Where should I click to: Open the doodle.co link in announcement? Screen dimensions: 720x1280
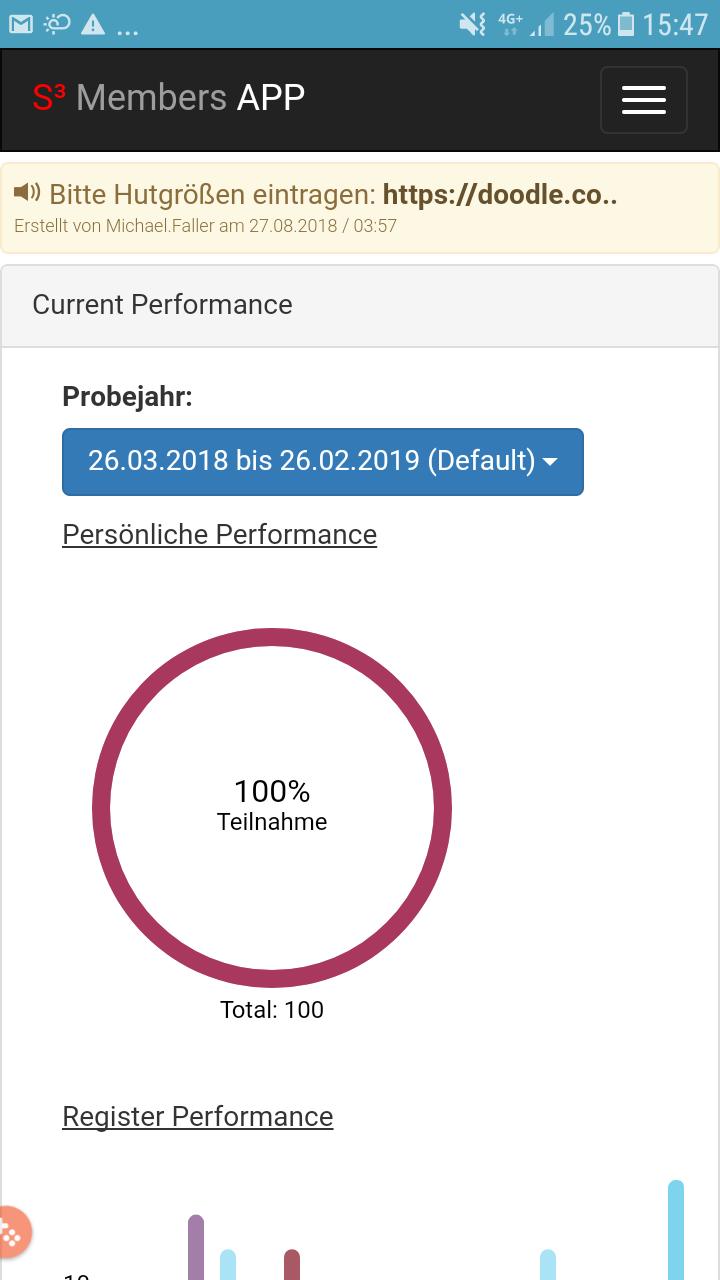499,194
